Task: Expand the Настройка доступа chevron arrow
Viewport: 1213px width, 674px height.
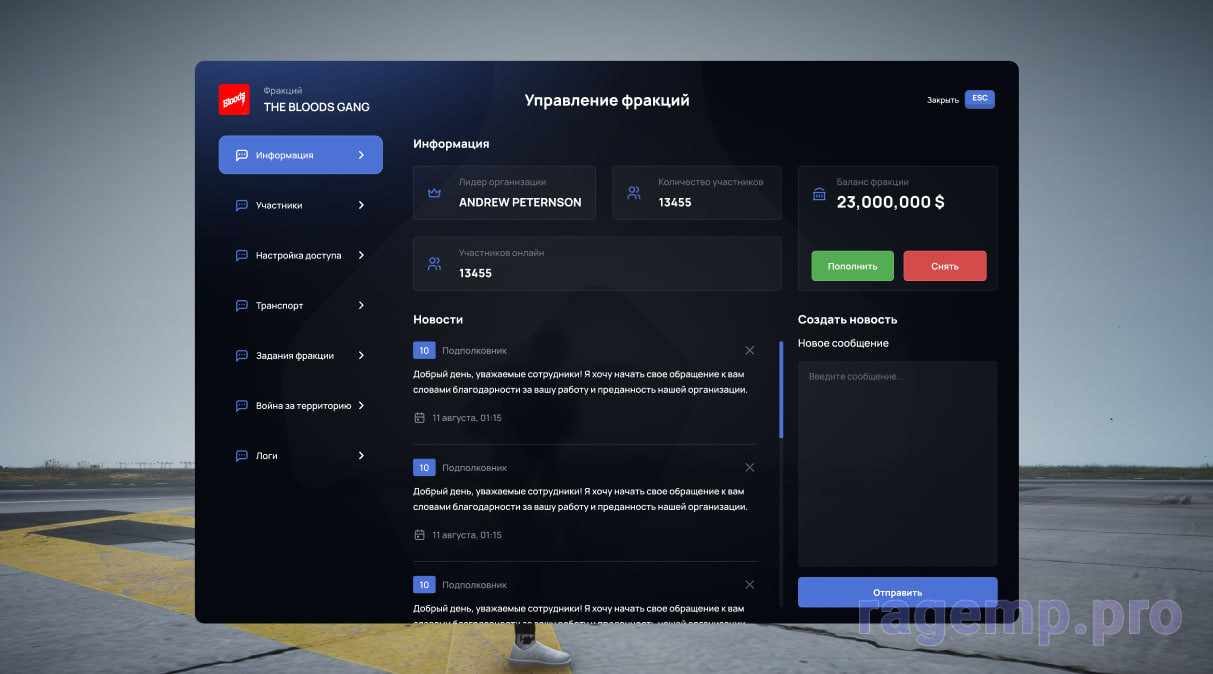Action: [x=361, y=255]
